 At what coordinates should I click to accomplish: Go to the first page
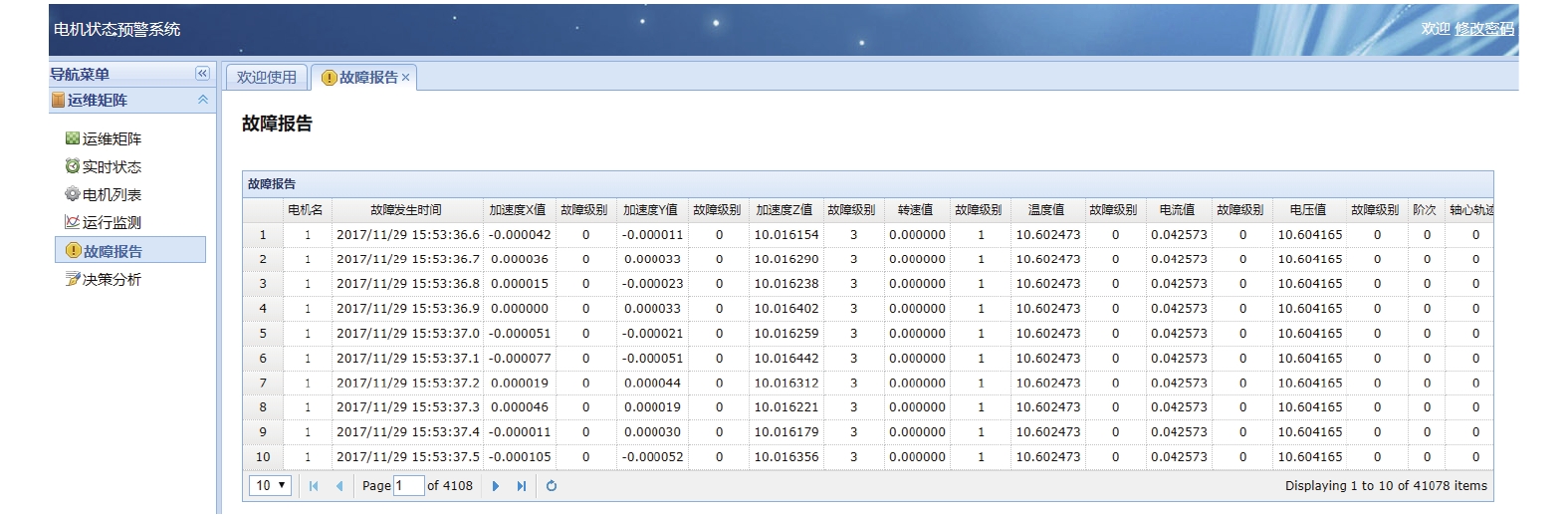click(x=314, y=486)
